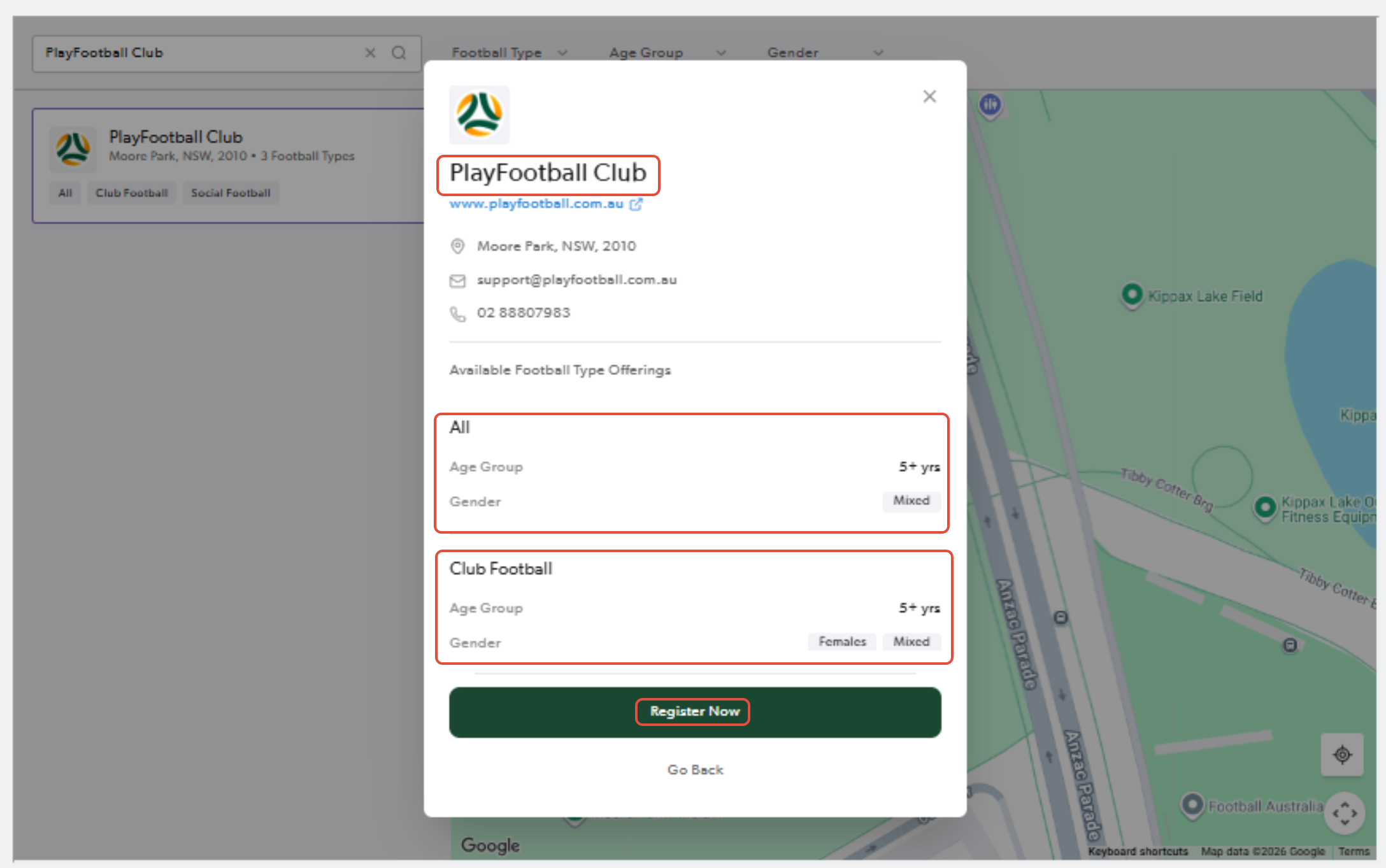Click the phone icon beside 02 88807983

point(457,314)
